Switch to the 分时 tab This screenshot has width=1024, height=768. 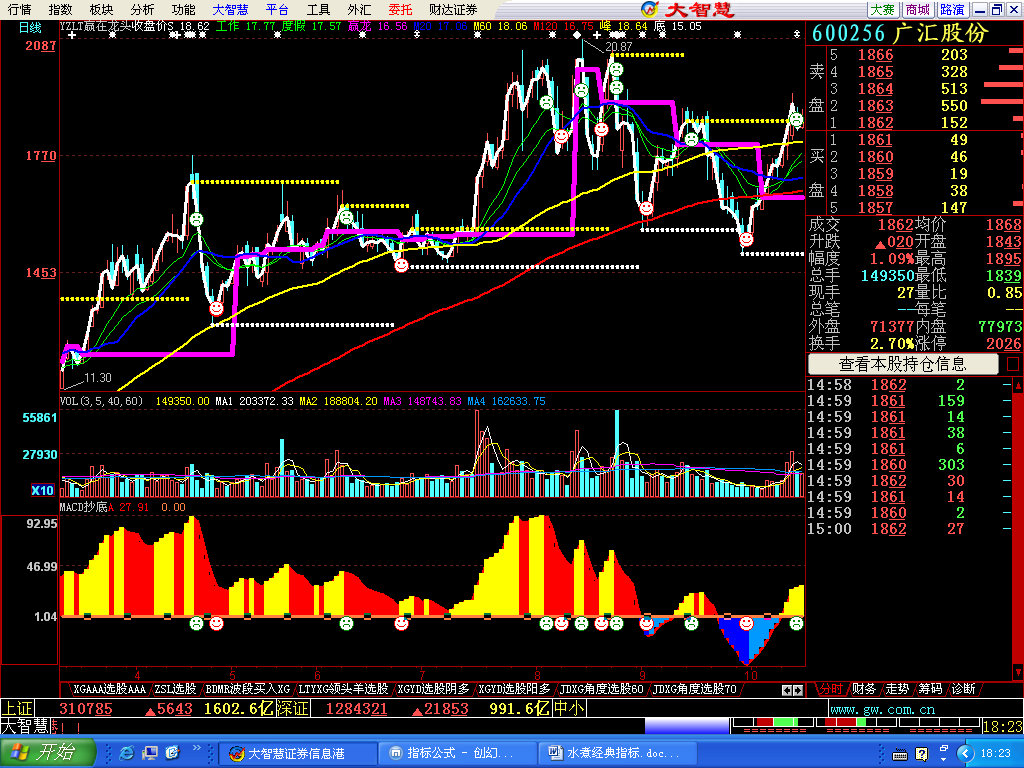pyautogui.click(x=830, y=689)
